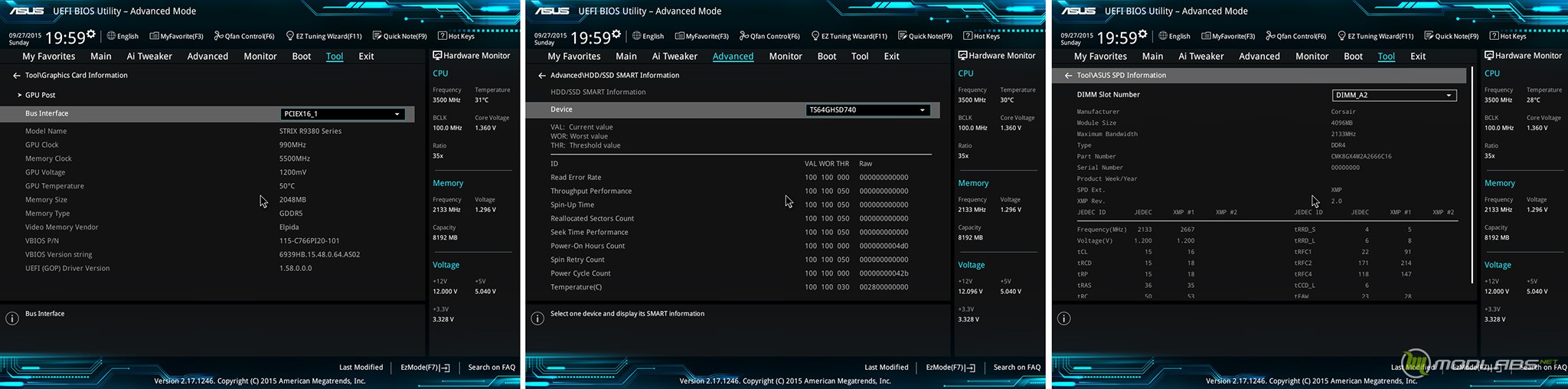1568x389 pixels.
Task: Click Search on FAQ in Graphics Card window
Action: pos(492,368)
